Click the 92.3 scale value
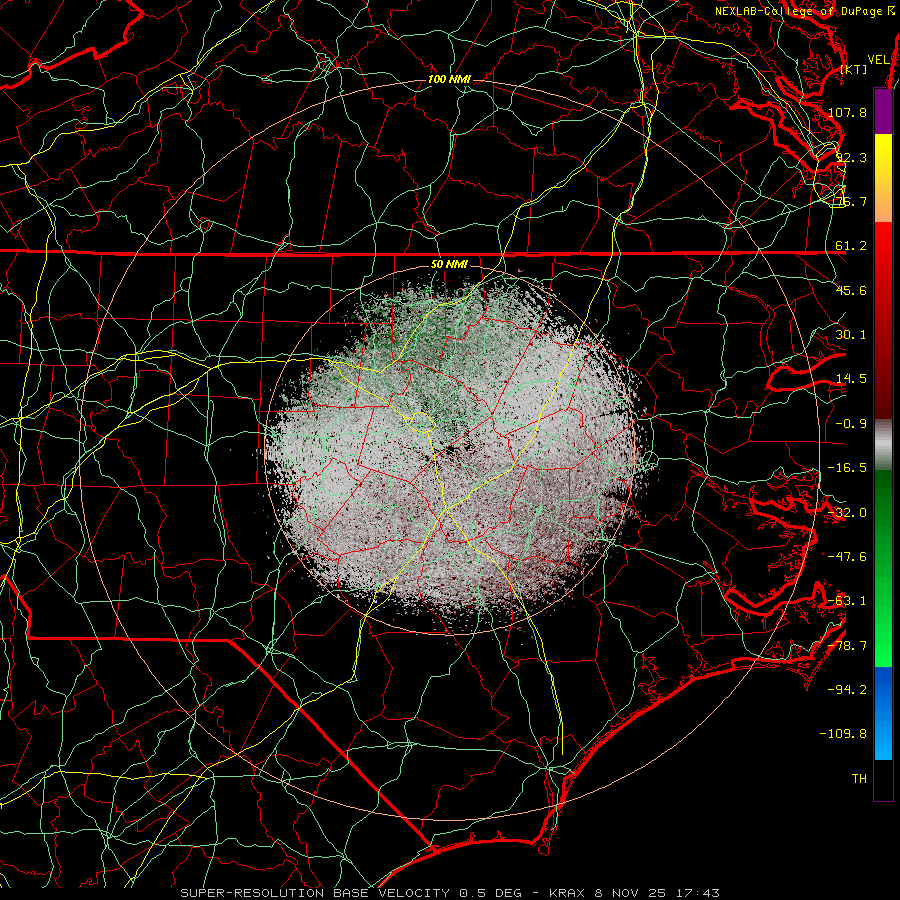 [x=851, y=157]
